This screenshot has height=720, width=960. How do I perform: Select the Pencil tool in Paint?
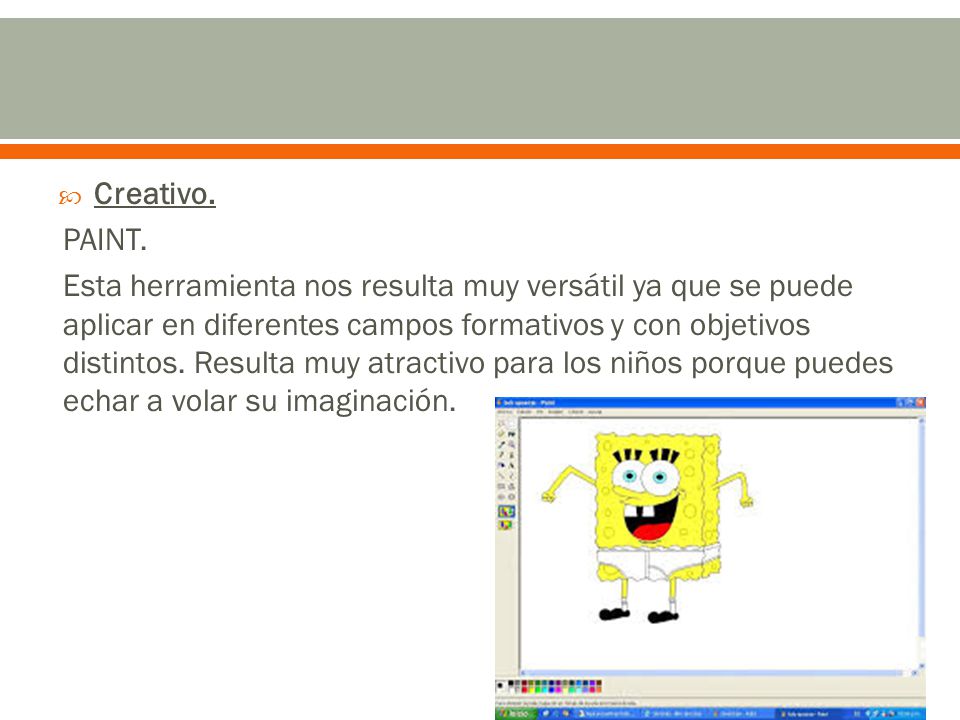[501, 455]
